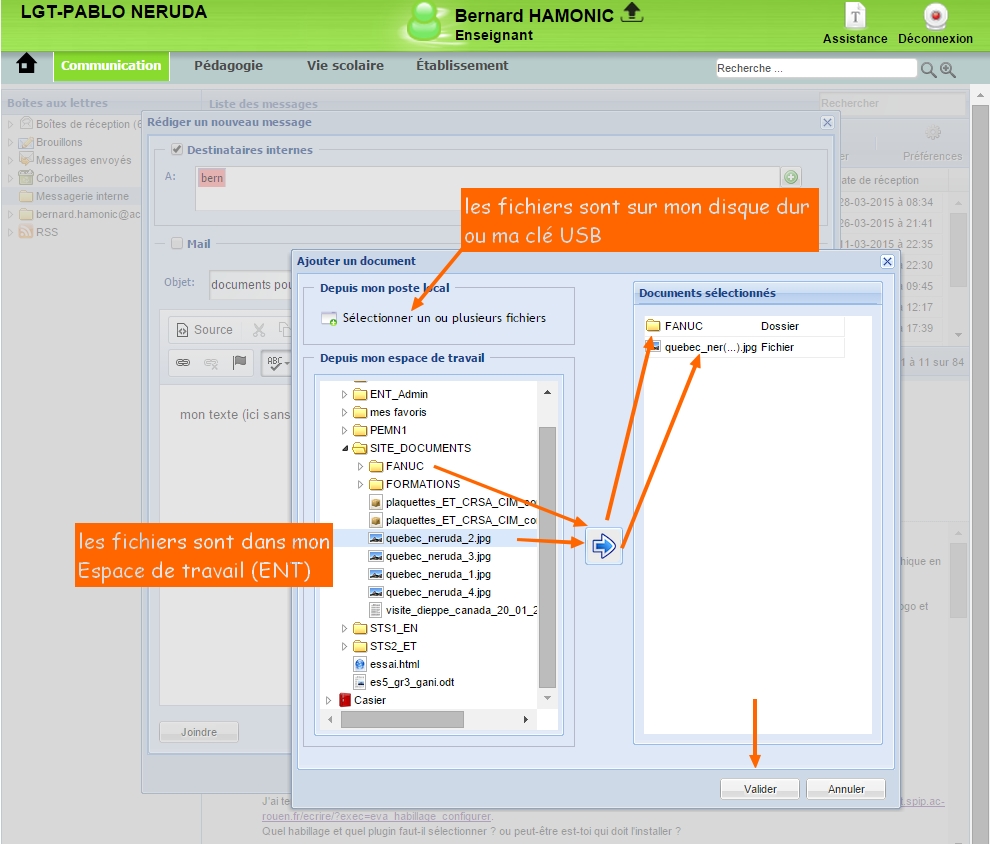Image resolution: width=990 pixels, height=844 pixels.
Task: Open the Assistance help icon
Action: [855, 17]
